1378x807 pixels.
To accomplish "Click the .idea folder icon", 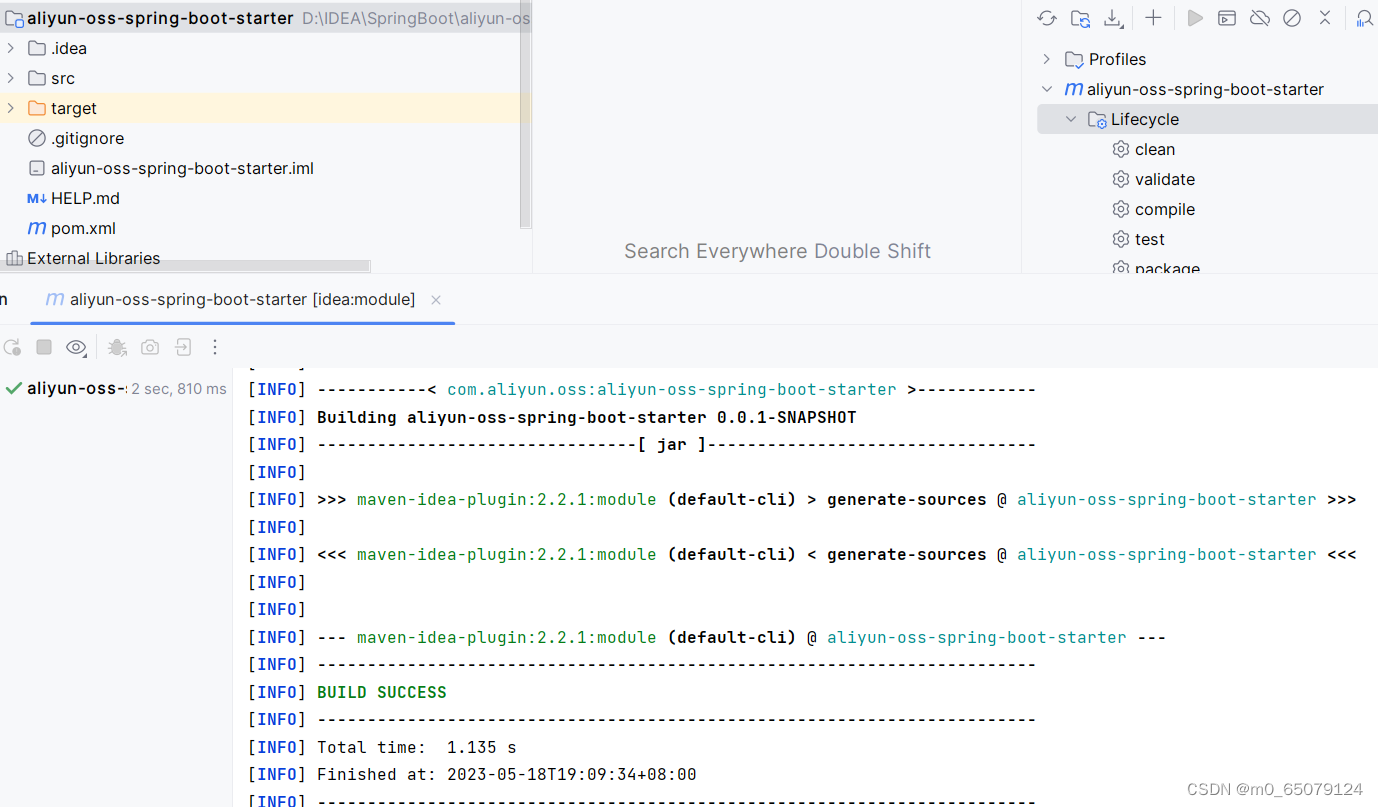I will 37,48.
